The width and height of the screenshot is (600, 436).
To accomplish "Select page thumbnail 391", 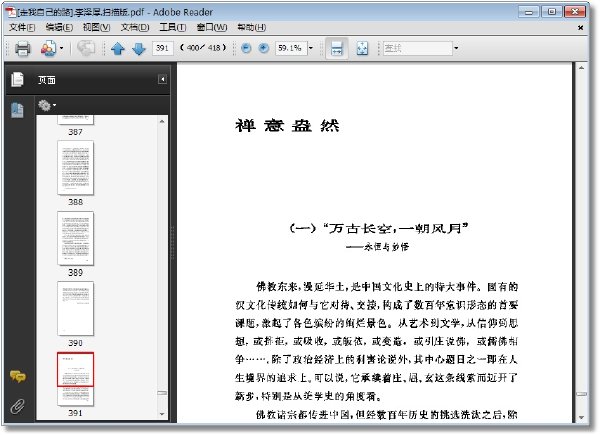I will pyautogui.click(x=75, y=379).
